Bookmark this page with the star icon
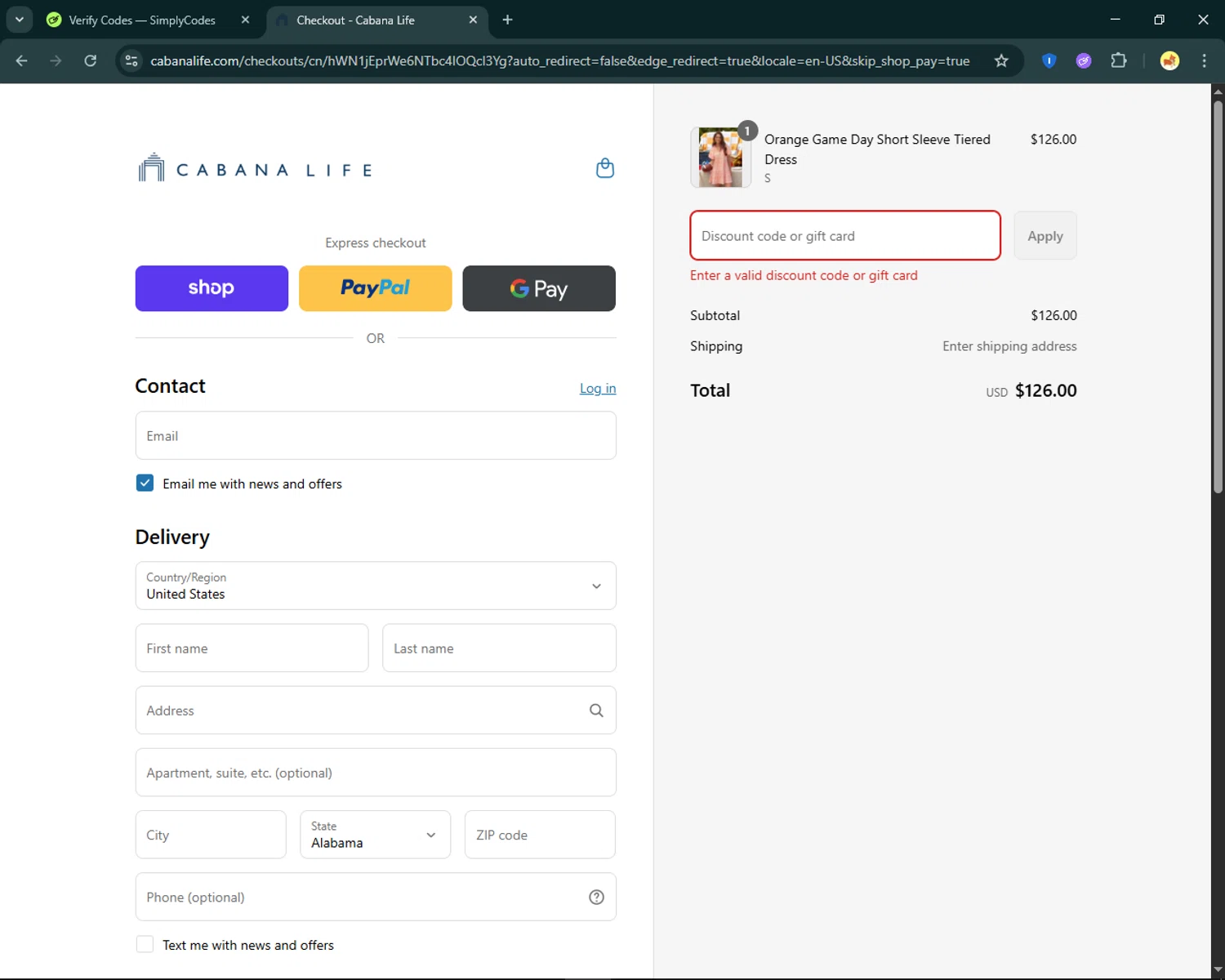 coord(1001,60)
